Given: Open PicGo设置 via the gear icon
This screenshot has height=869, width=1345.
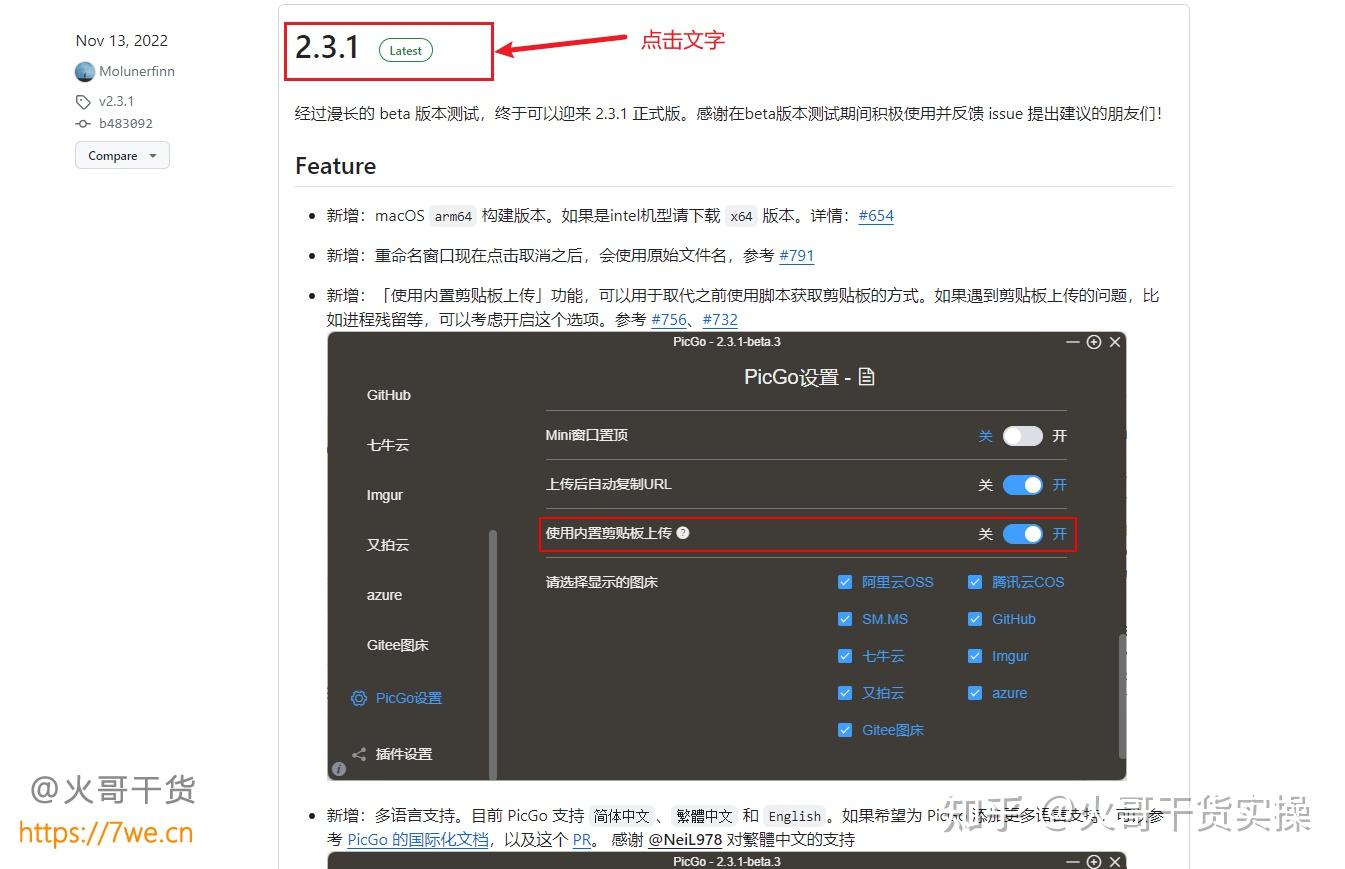Looking at the screenshot, I should [x=358, y=698].
